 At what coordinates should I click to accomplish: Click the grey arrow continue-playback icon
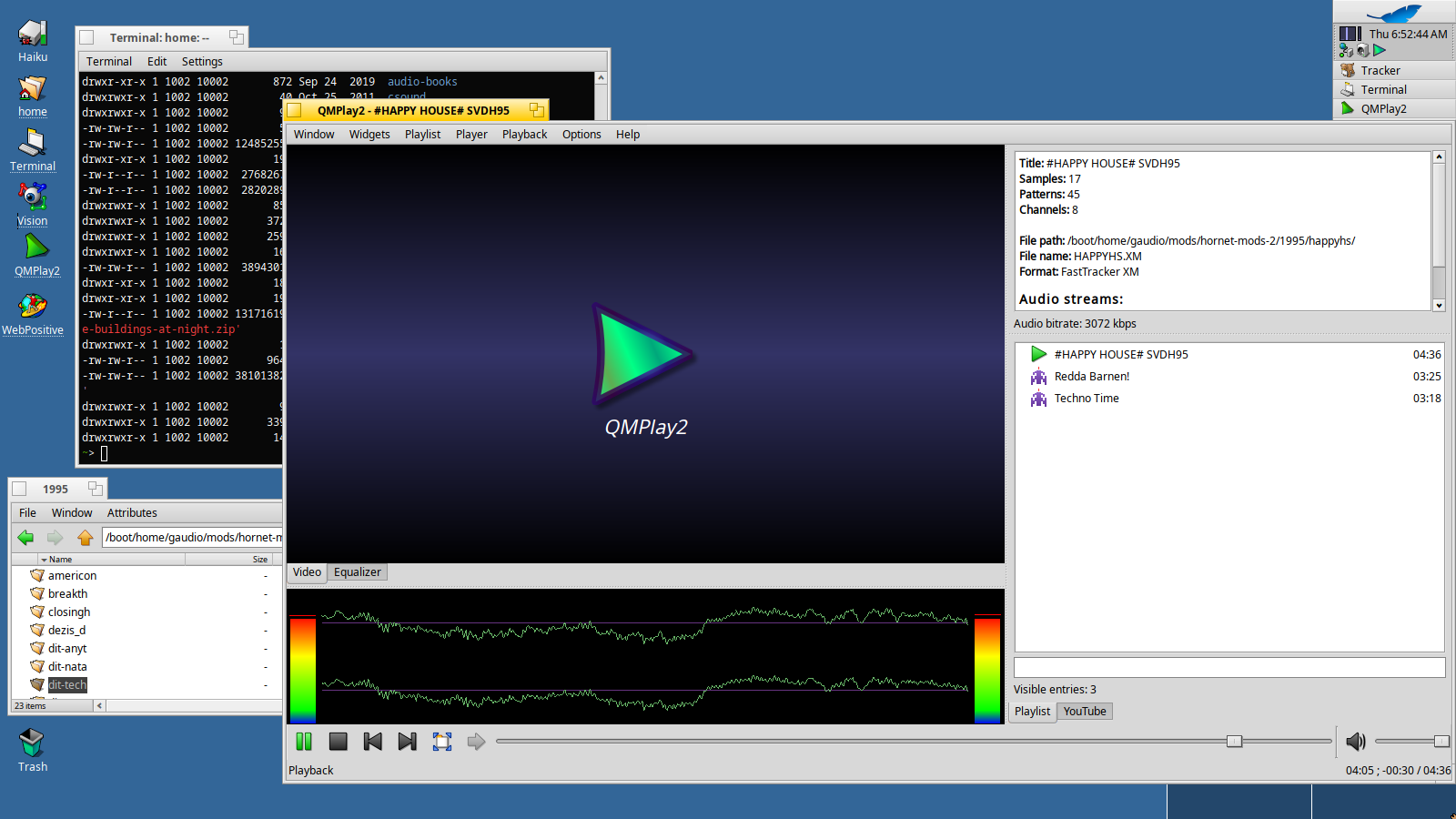(476, 742)
